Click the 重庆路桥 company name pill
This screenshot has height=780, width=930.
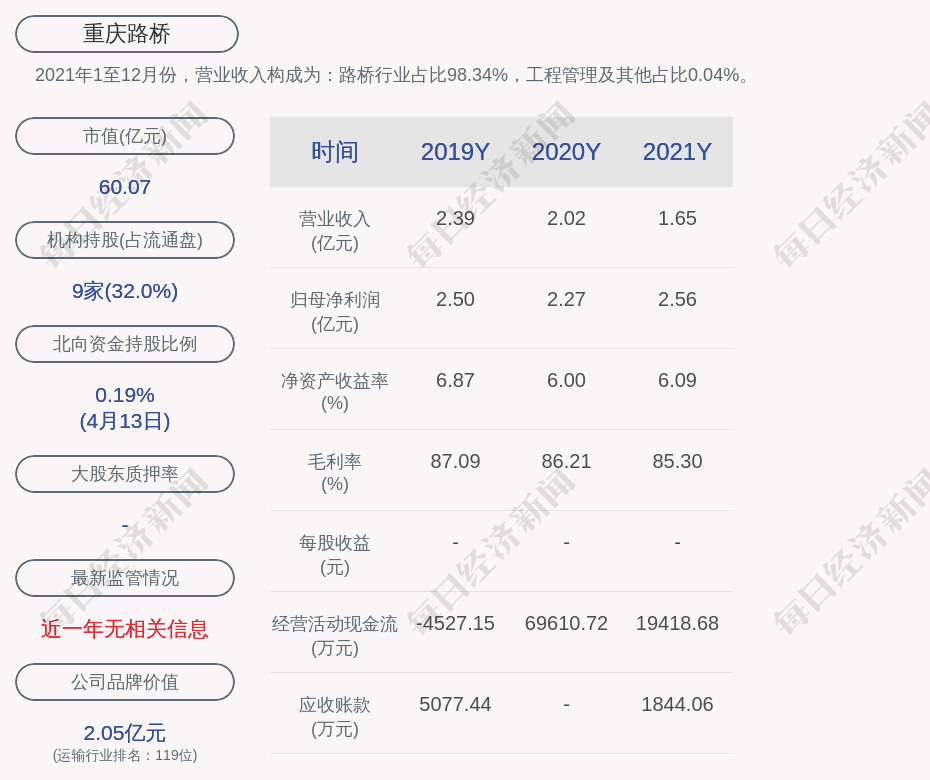126,34
